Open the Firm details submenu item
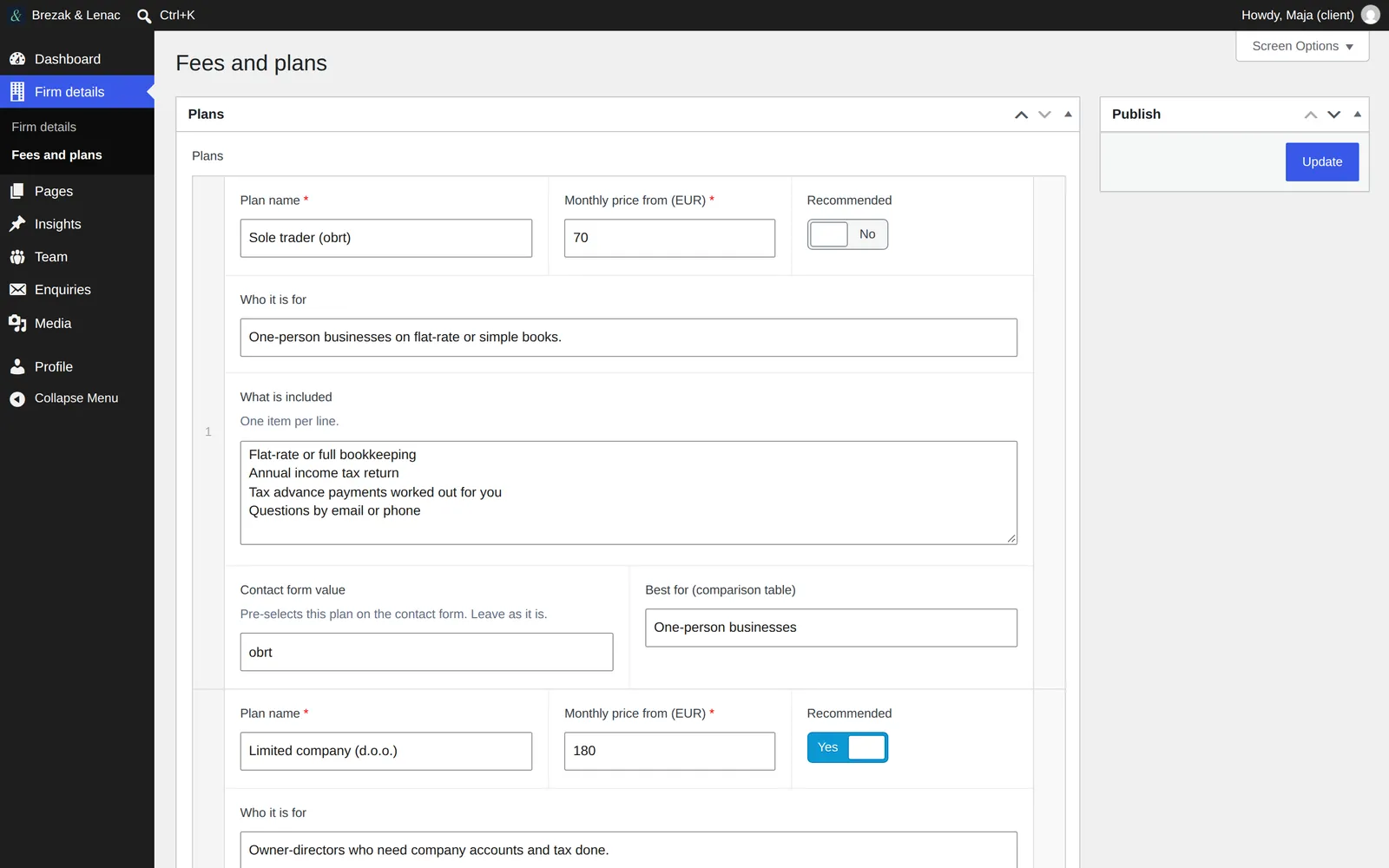Screen dimensions: 1389x868 pos(44,127)
